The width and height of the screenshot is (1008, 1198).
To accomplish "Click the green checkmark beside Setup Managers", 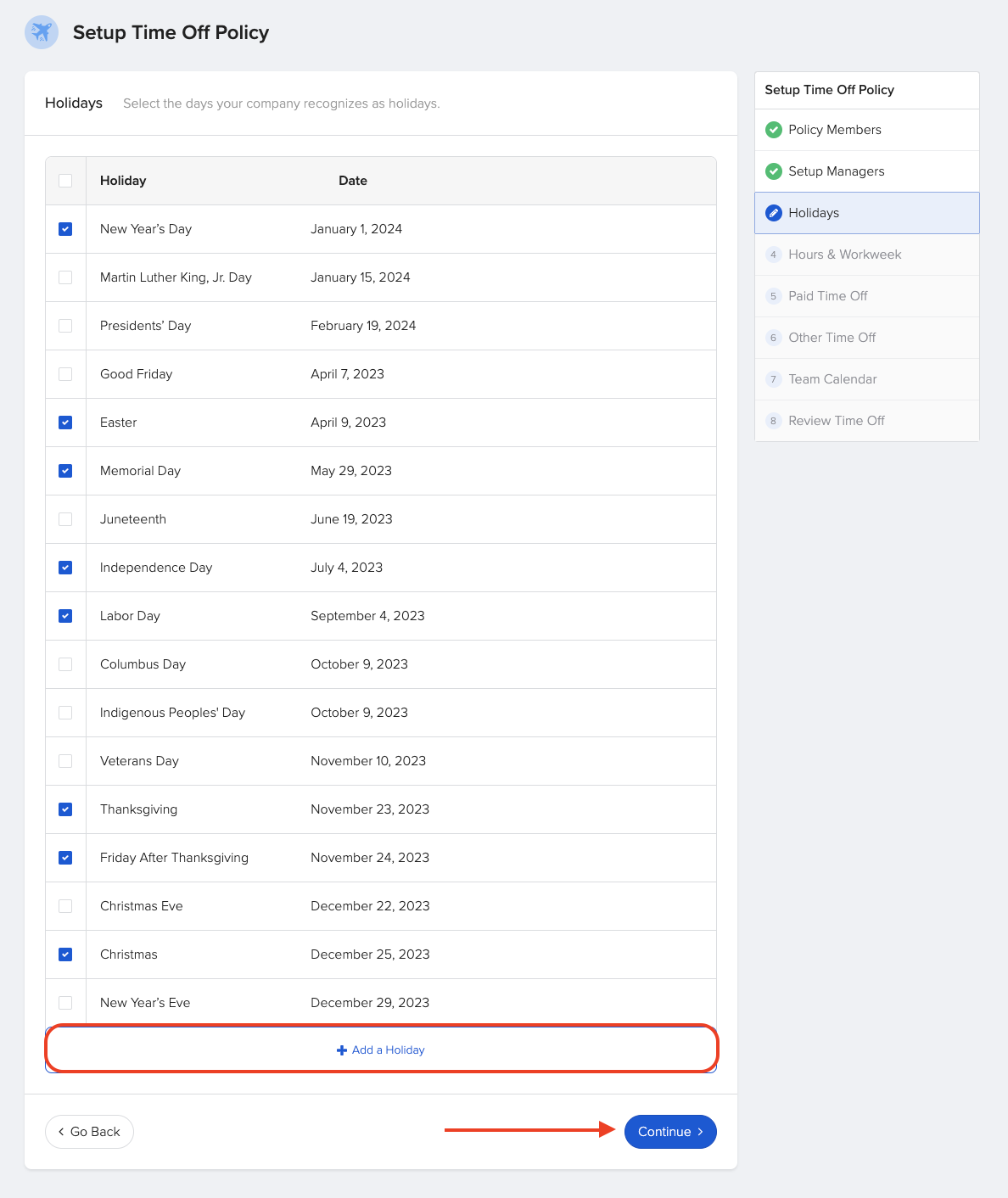I will click(x=773, y=171).
